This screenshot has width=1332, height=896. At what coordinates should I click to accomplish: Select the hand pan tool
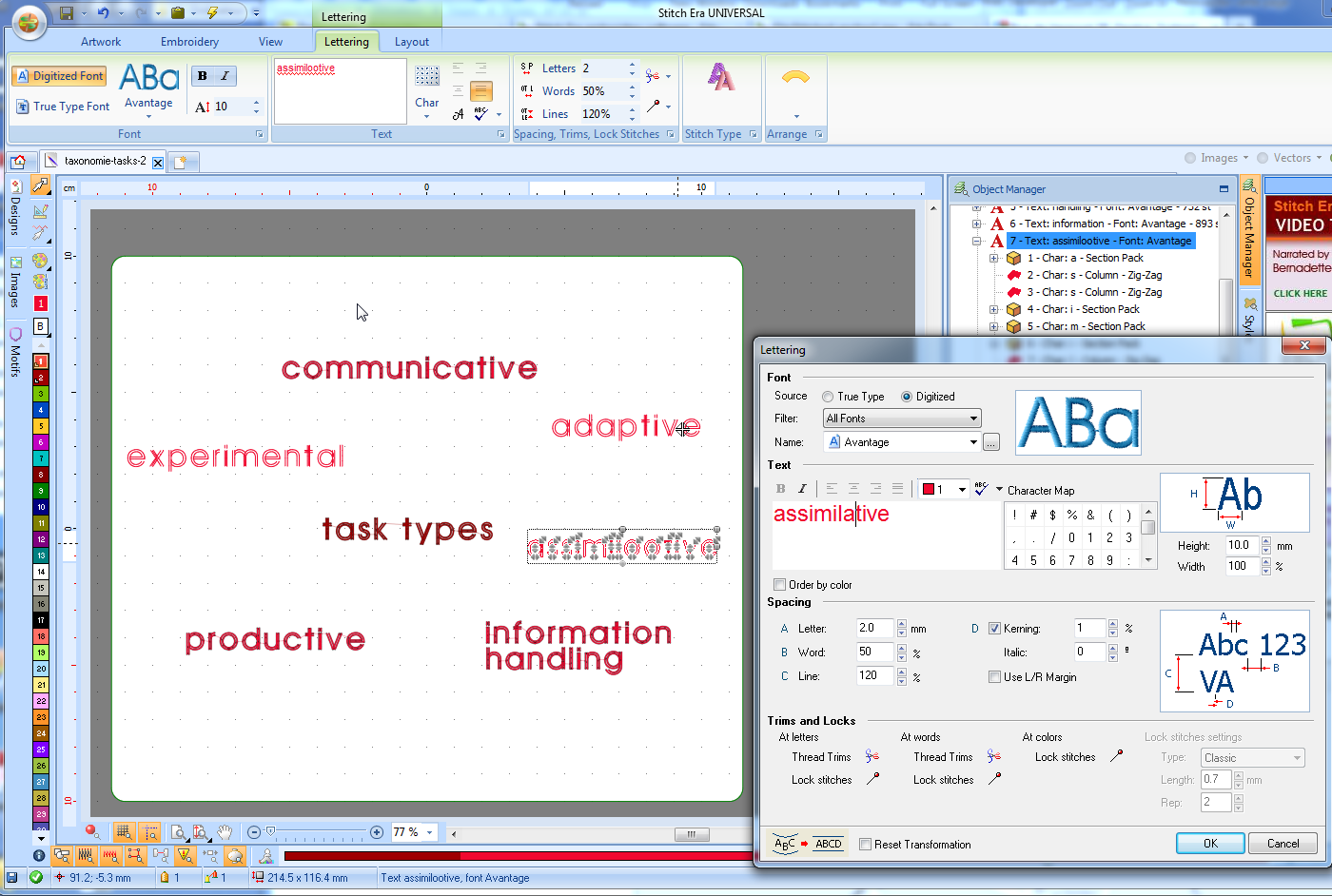(x=225, y=832)
